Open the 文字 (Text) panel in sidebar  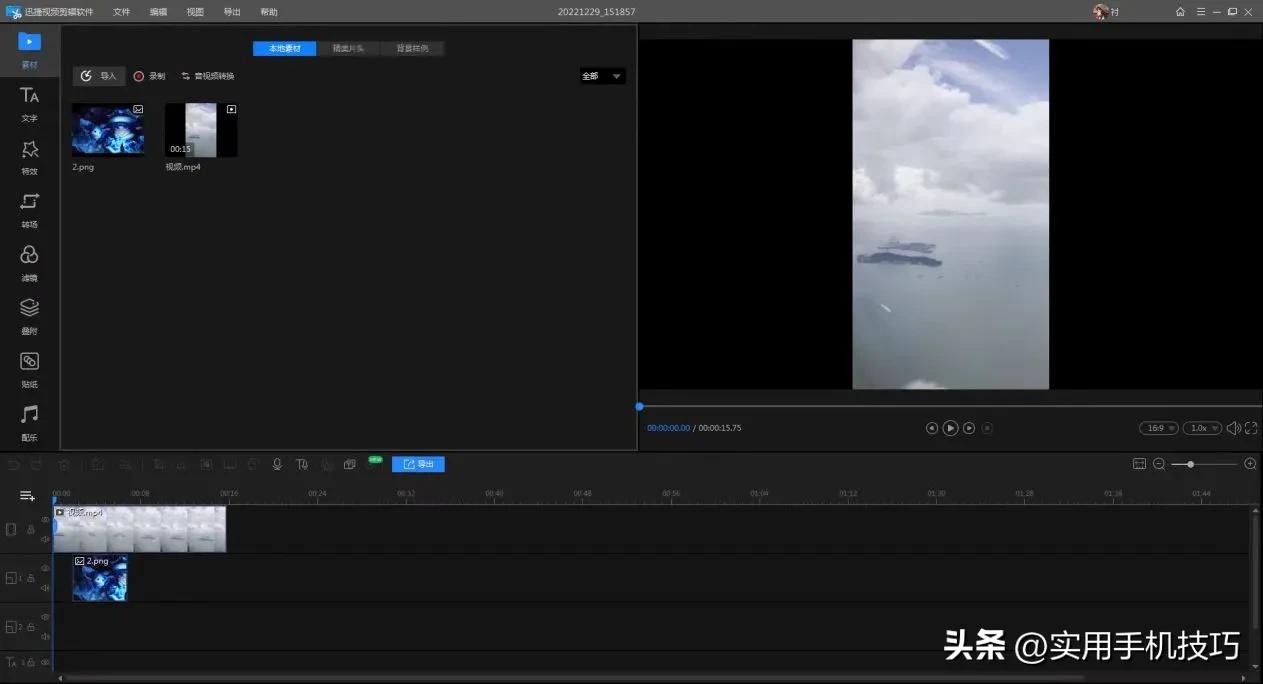29,104
